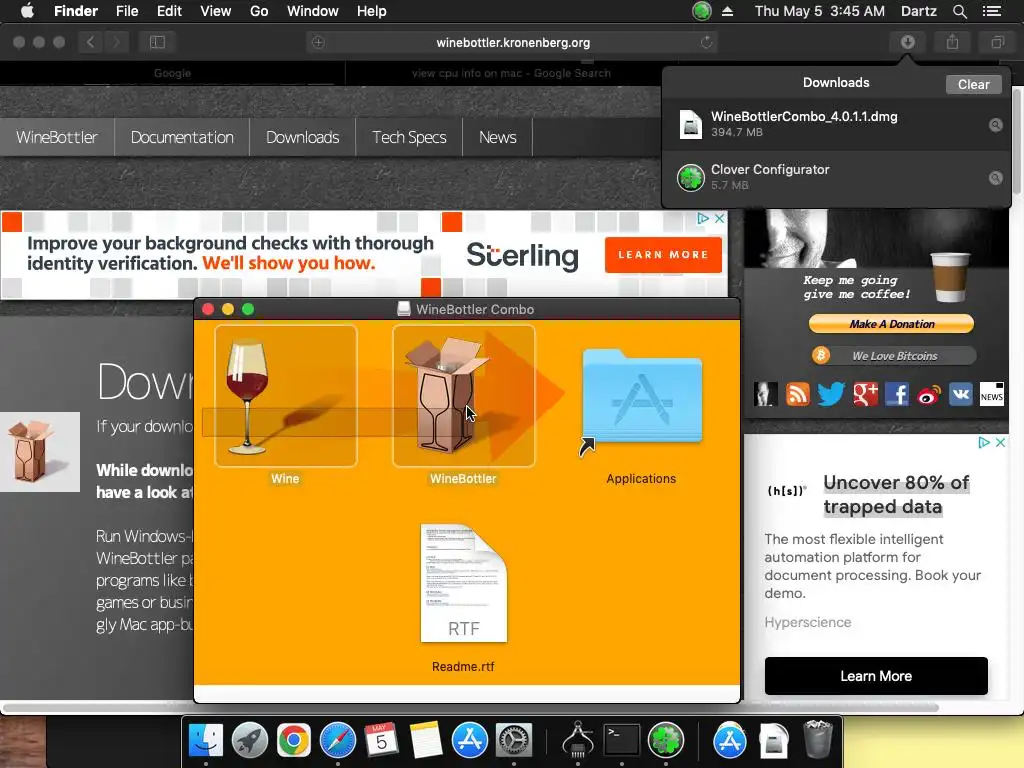Viewport: 1024px width, 768px height.
Task: Open the Apple menu
Action: pyautogui.click(x=27, y=11)
